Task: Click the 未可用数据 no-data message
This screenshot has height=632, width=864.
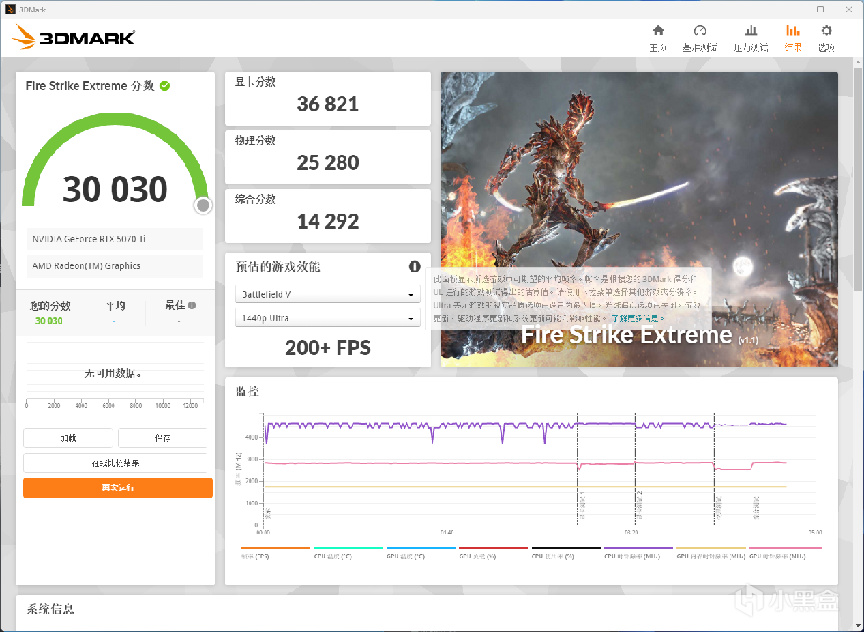Action: click(114, 374)
